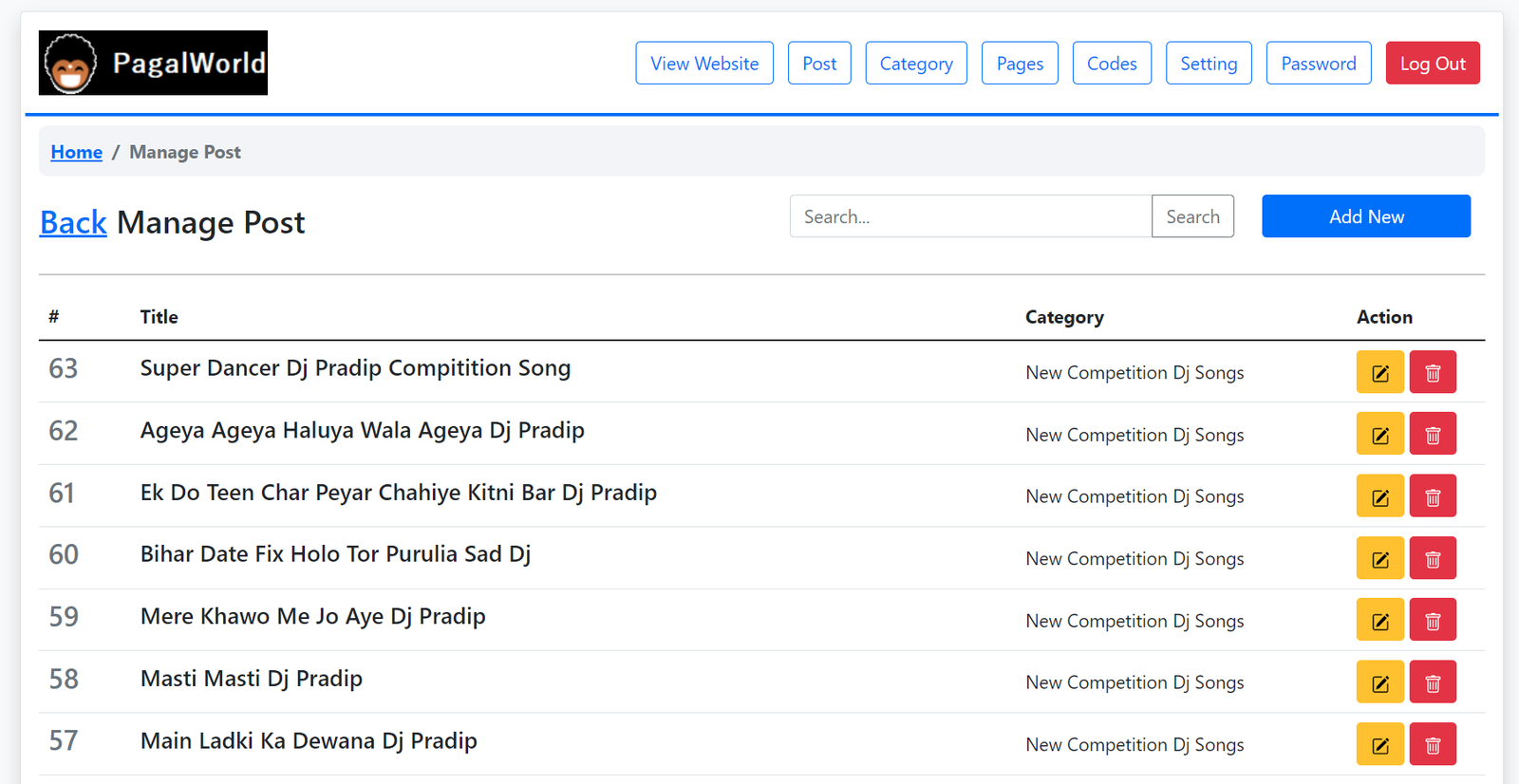1519x784 pixels.
Task: Click the Add New post button
Action: 1365,216
